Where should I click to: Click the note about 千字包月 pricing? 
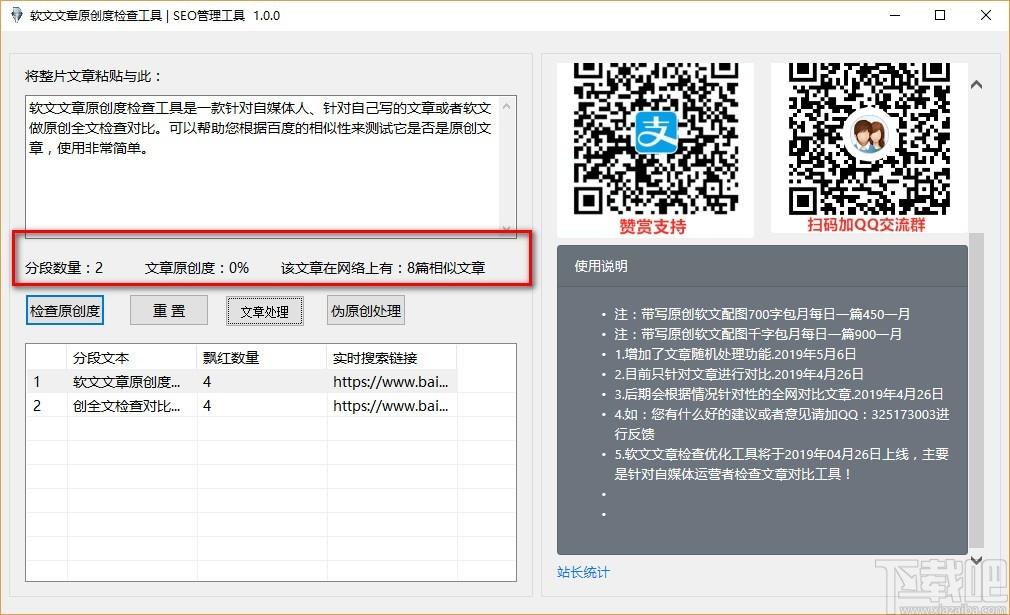[x=758, y=334]
